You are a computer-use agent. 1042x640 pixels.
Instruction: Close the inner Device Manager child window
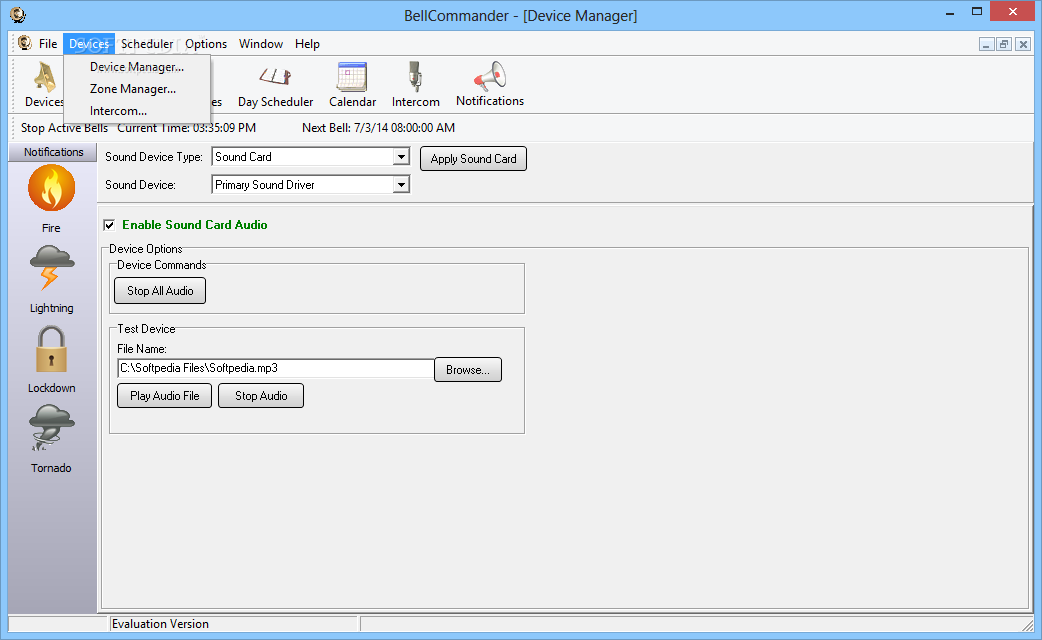(1023, 45)
